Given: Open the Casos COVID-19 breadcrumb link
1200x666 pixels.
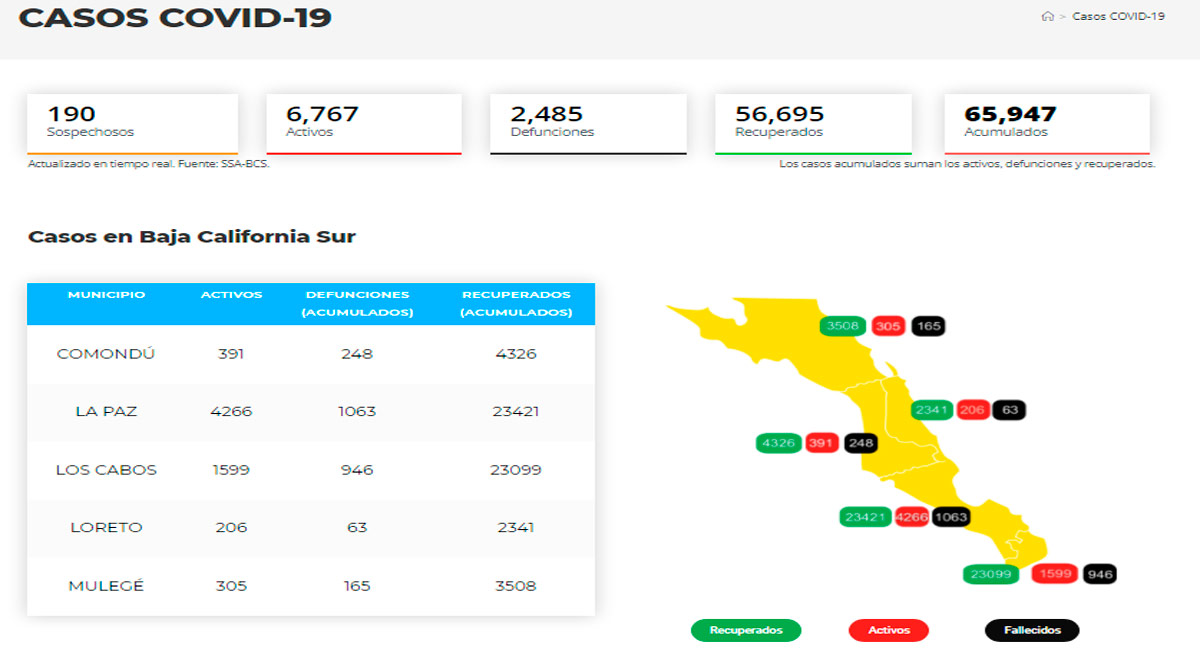Looking at the screenshot, I should coord(1118,16).
